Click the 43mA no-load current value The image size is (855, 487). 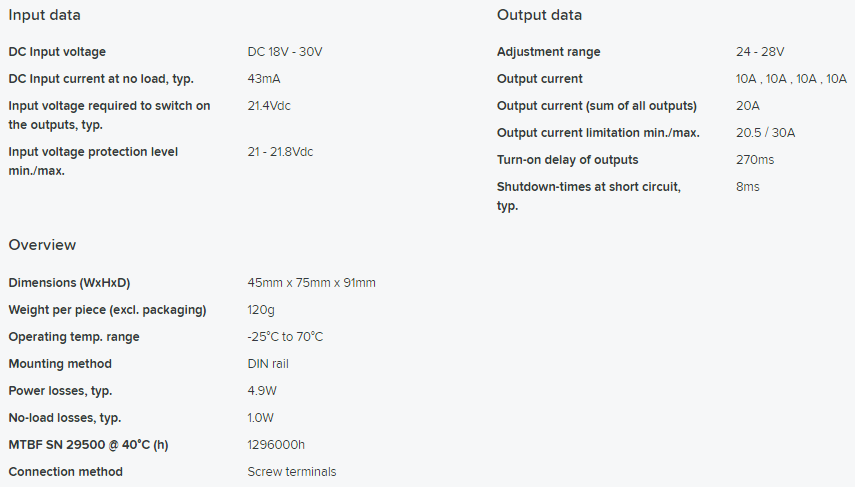(263, 79)
